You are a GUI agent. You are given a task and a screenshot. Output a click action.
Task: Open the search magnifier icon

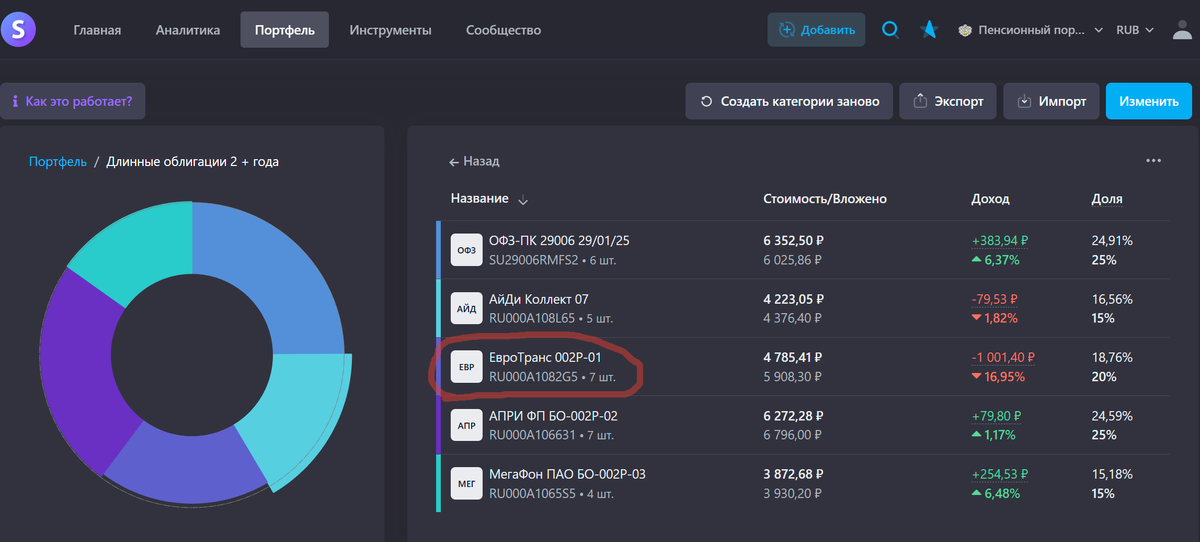click(x=890, y=30)
